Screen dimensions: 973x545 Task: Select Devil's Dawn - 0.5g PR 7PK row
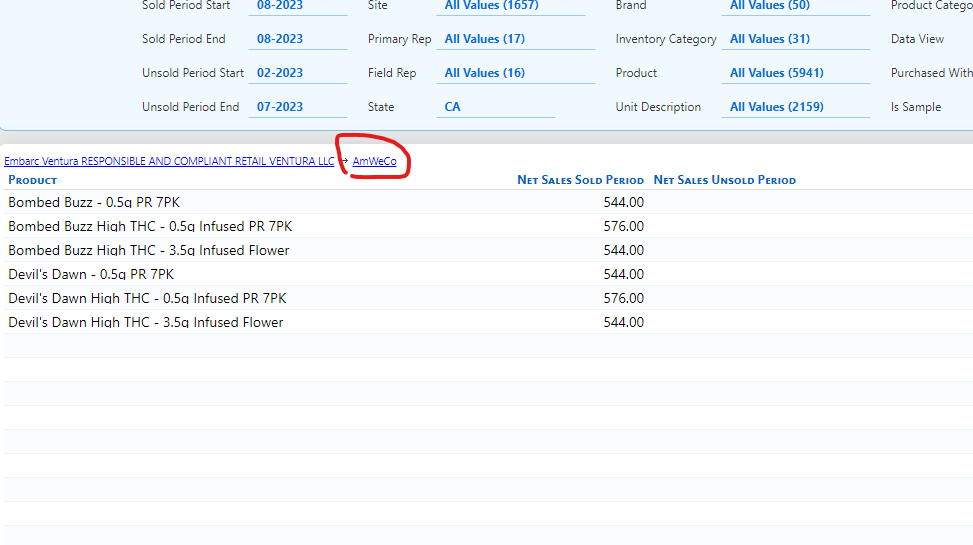pos(91,274)
